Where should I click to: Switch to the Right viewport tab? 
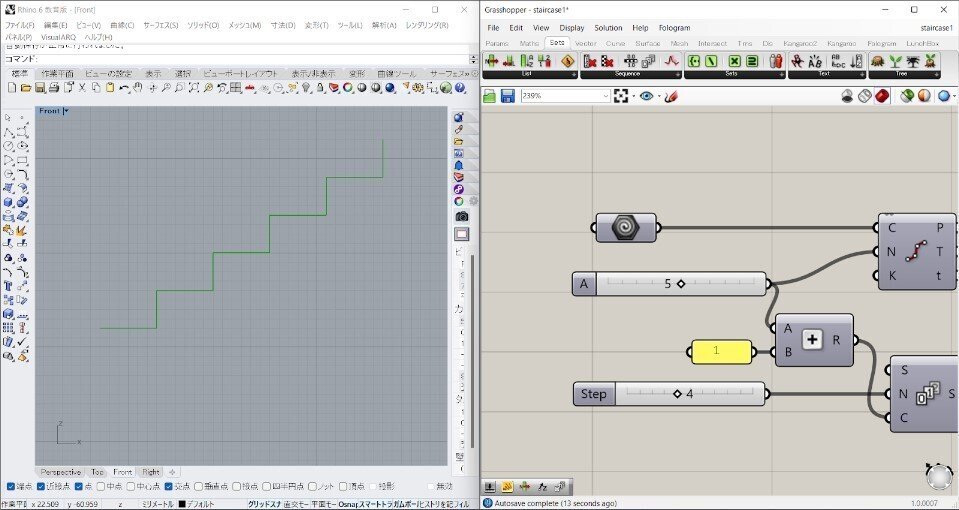150,472
